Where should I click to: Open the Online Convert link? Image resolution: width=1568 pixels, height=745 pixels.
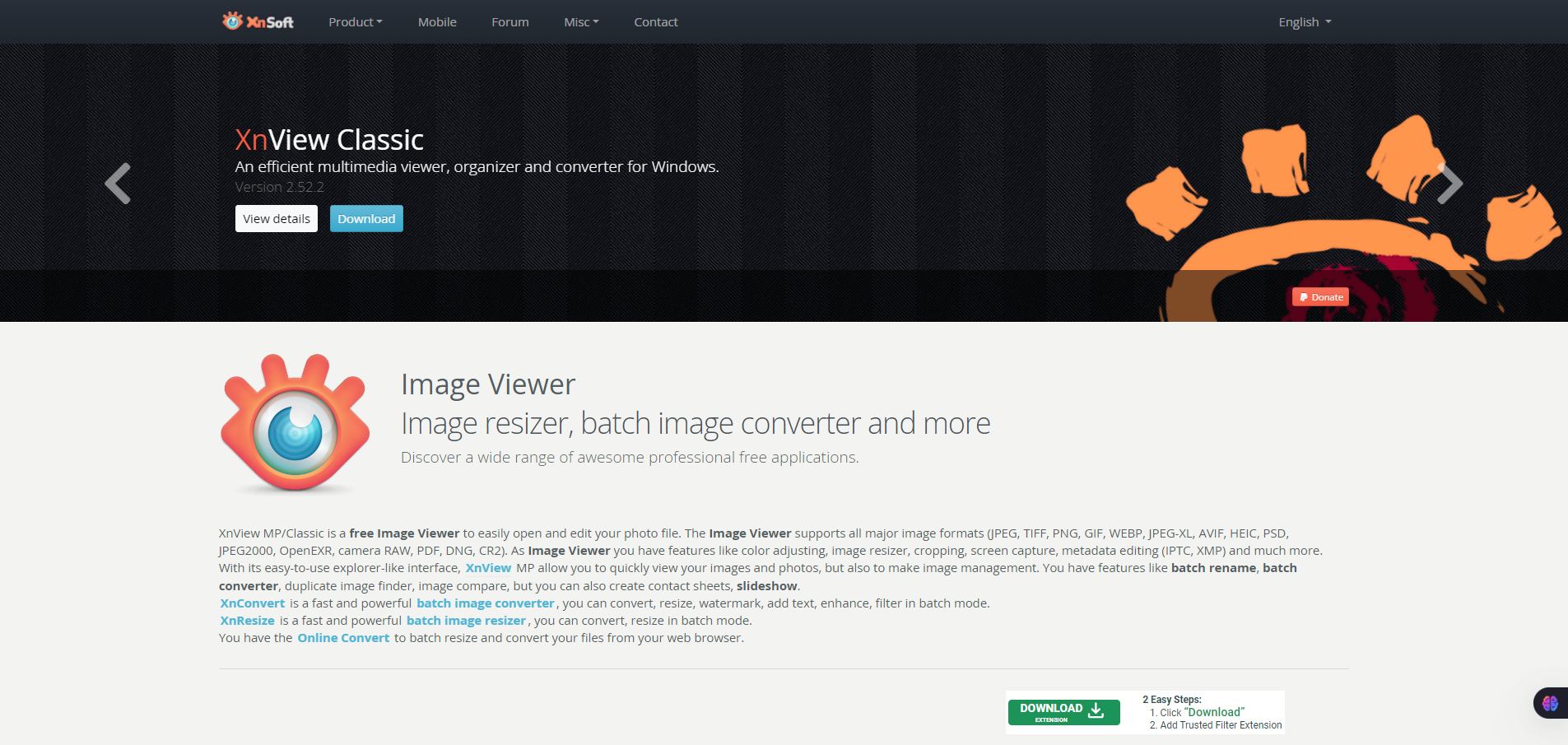pyautogui.click(x=343, y=638)
